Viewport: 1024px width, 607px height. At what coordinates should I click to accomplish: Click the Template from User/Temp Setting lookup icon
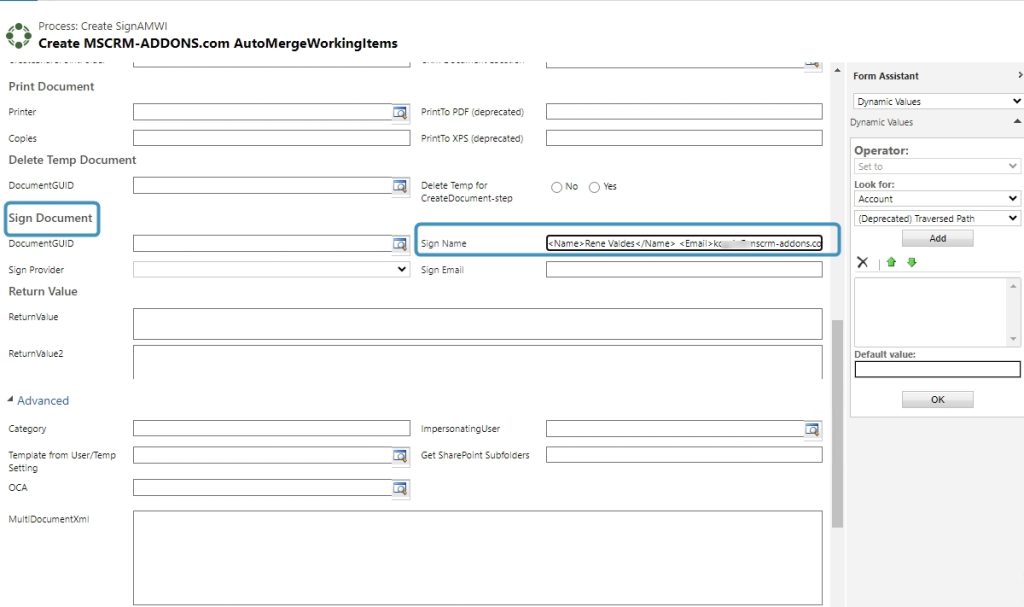(x=399, y=454)
